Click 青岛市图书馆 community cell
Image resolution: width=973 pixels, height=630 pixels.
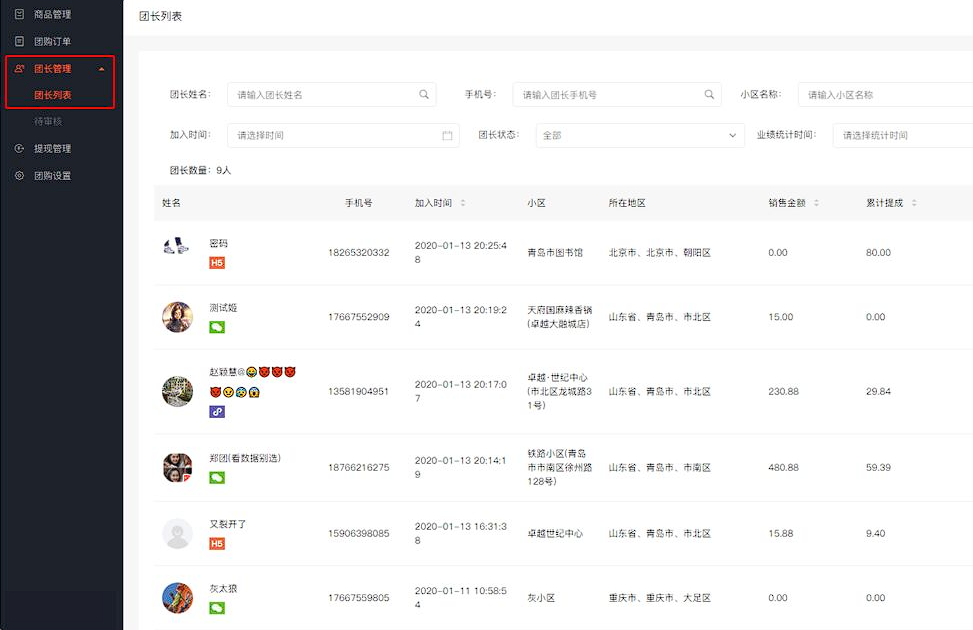point(555,253)
